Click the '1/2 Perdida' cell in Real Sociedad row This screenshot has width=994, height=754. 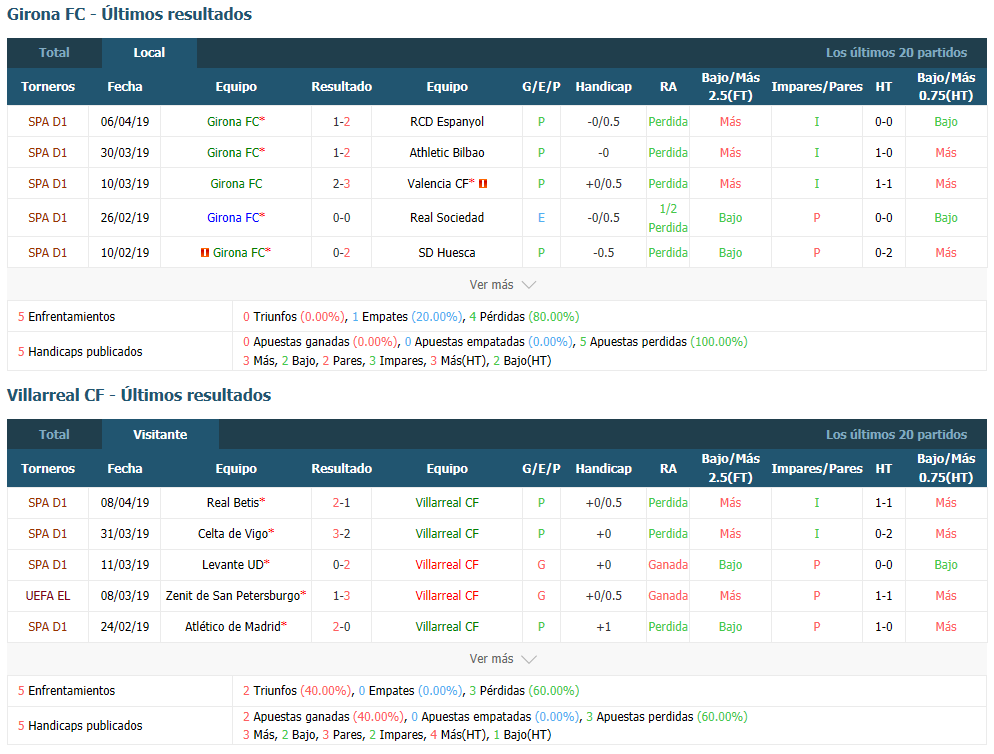pyautogui.click(x=668, y=218)
